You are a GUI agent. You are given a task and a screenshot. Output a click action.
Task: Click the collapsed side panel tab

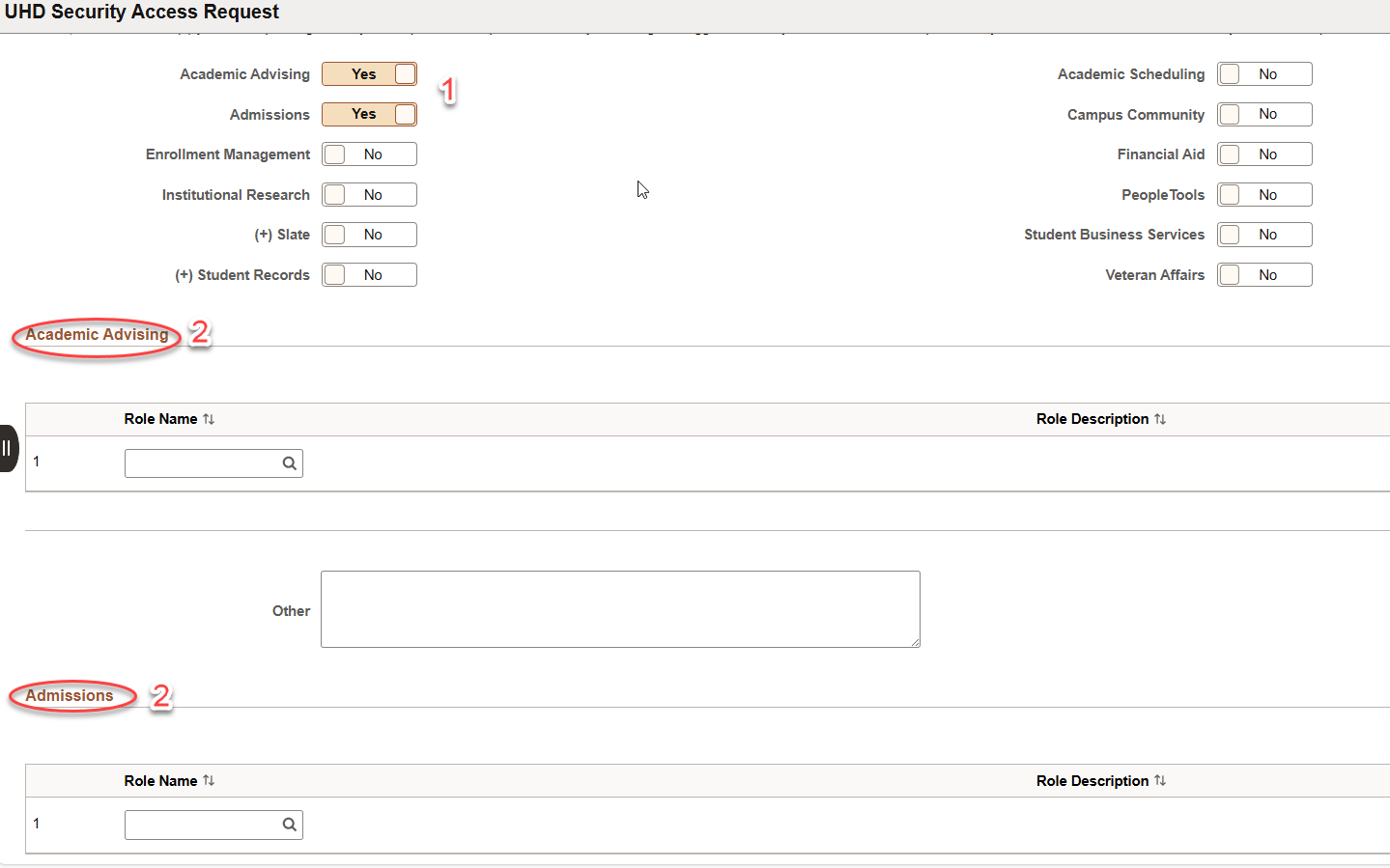7,447
